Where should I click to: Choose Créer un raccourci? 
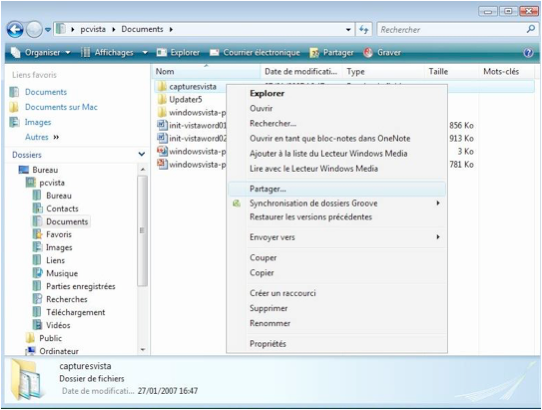[337, 293]
